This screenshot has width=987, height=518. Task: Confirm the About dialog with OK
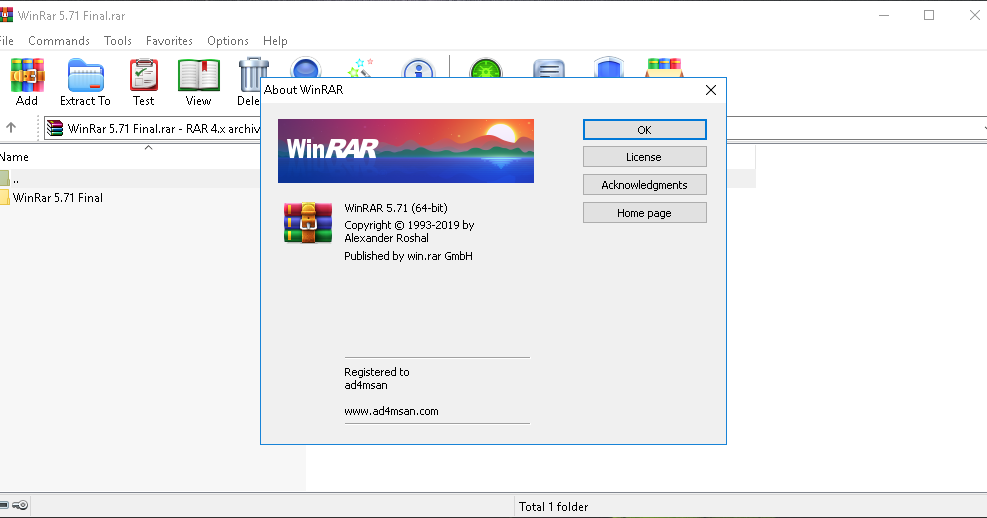[645, 130]
